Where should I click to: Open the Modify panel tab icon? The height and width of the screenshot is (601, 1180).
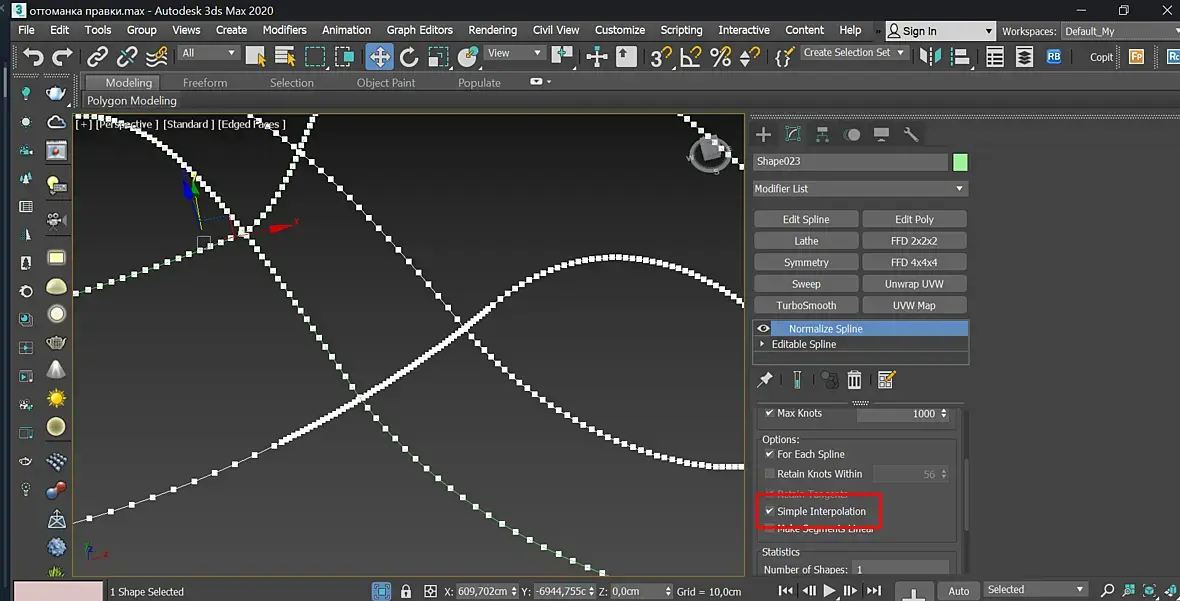pyautogui.click(x=793, y=135)
